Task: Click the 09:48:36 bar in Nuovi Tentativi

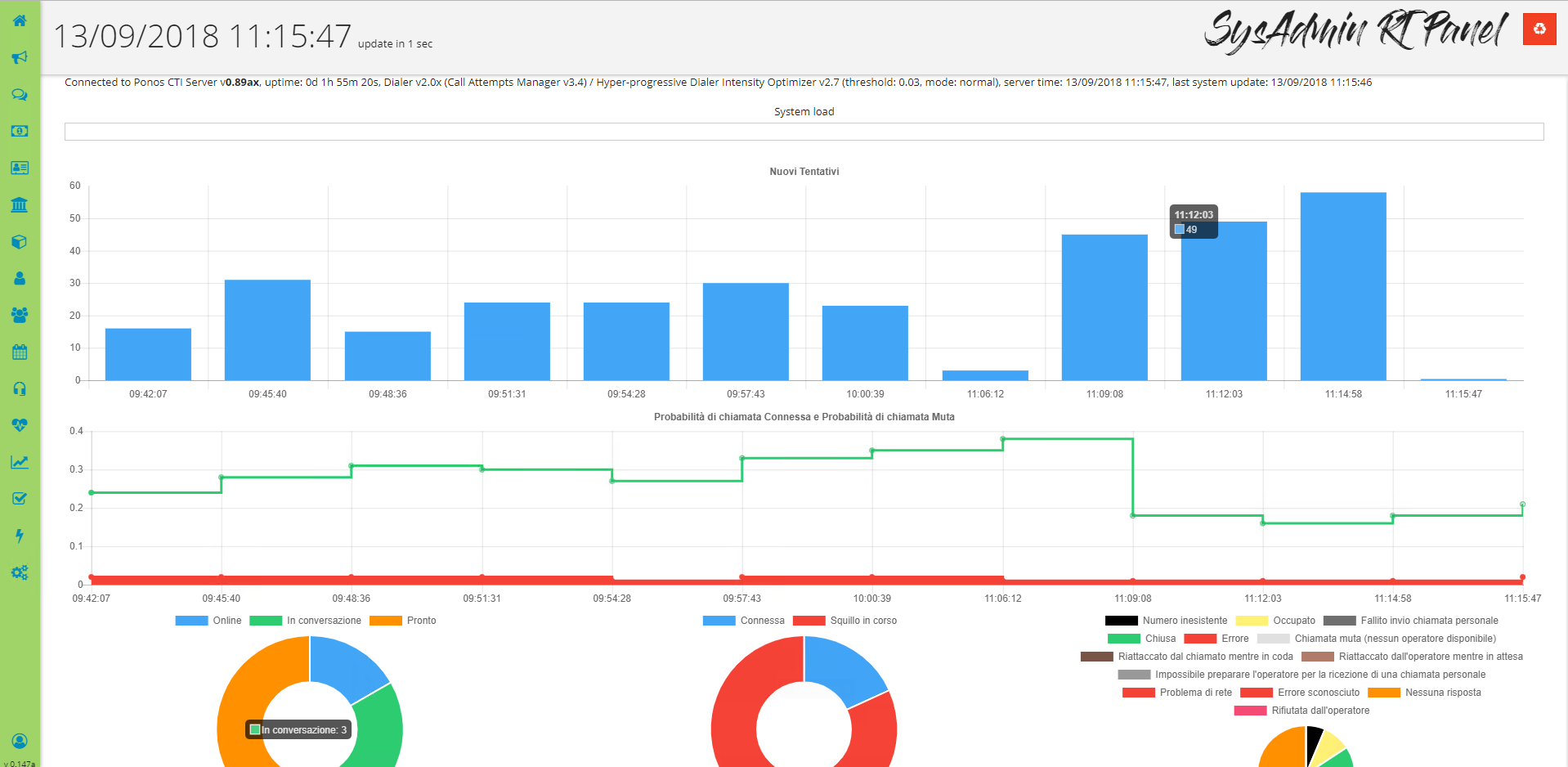Action: click(388, 356)
